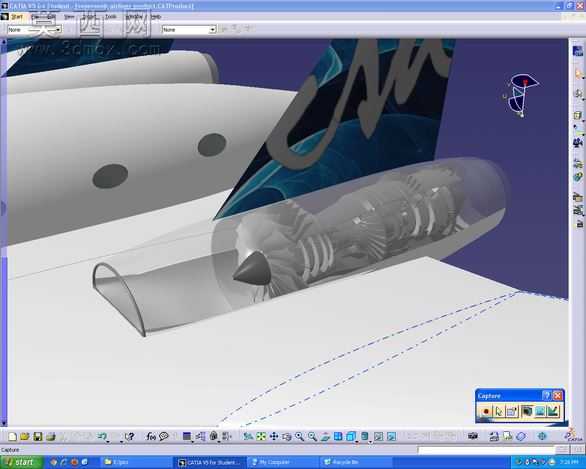Open the Help menu
Viewport: 586px width, 469px height.
155,17
